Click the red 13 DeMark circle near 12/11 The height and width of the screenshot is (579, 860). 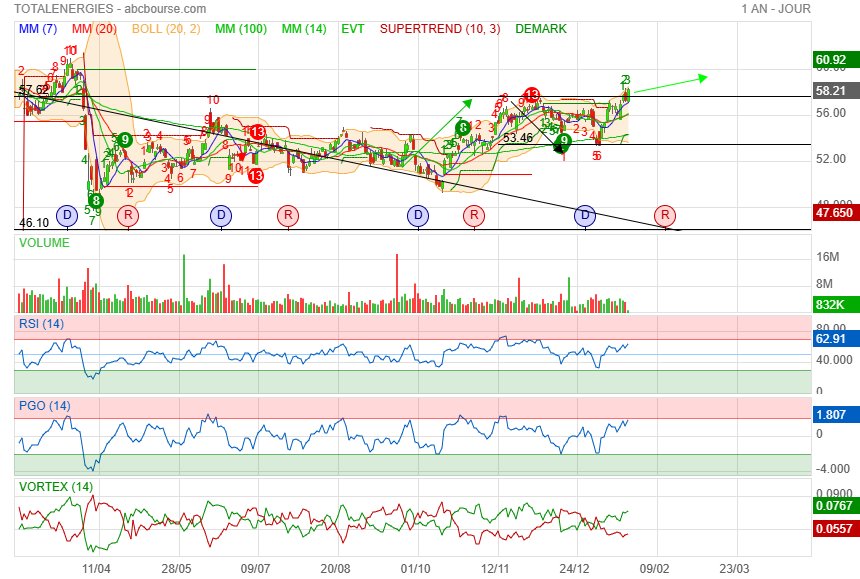(532, 96)
